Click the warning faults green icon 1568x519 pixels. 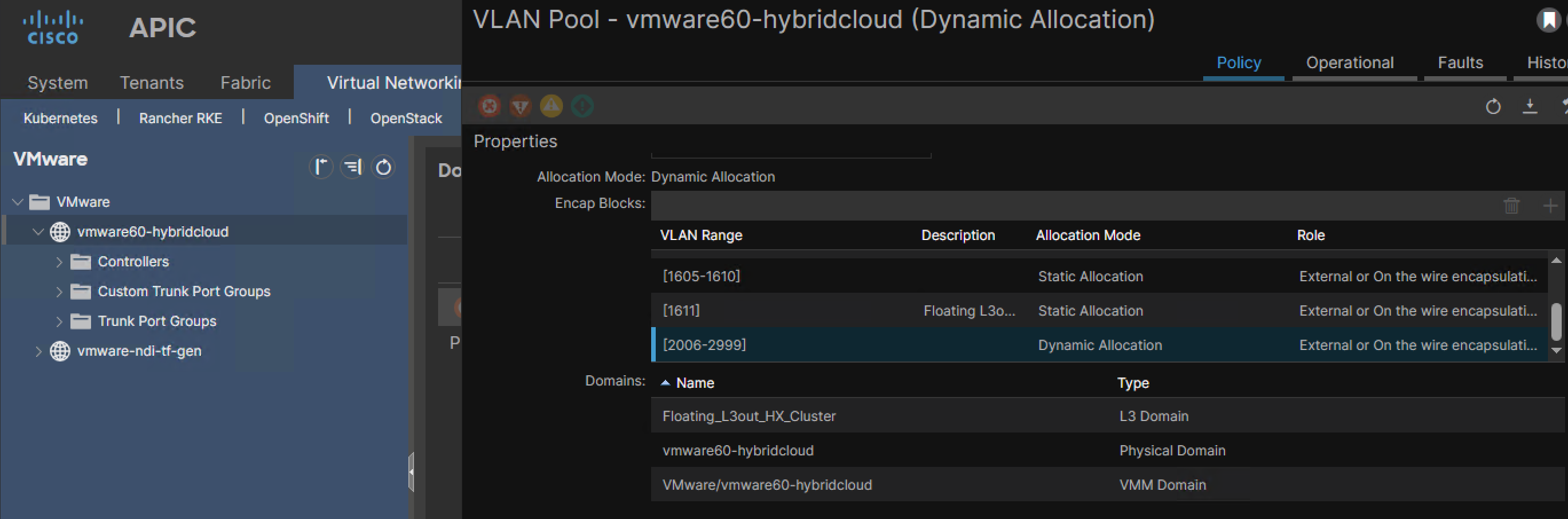(582, 106)
